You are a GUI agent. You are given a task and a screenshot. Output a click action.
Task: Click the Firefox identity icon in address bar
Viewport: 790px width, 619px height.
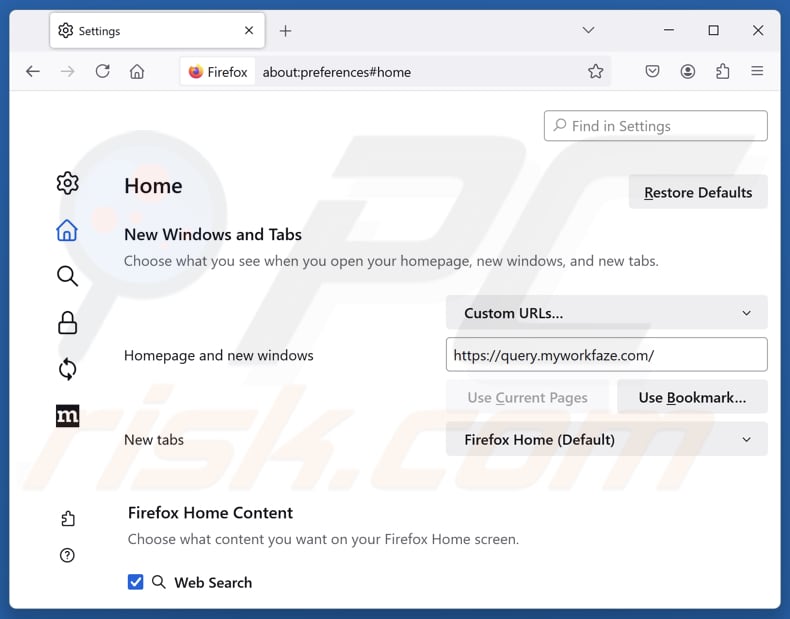click(x=218, y=72)
